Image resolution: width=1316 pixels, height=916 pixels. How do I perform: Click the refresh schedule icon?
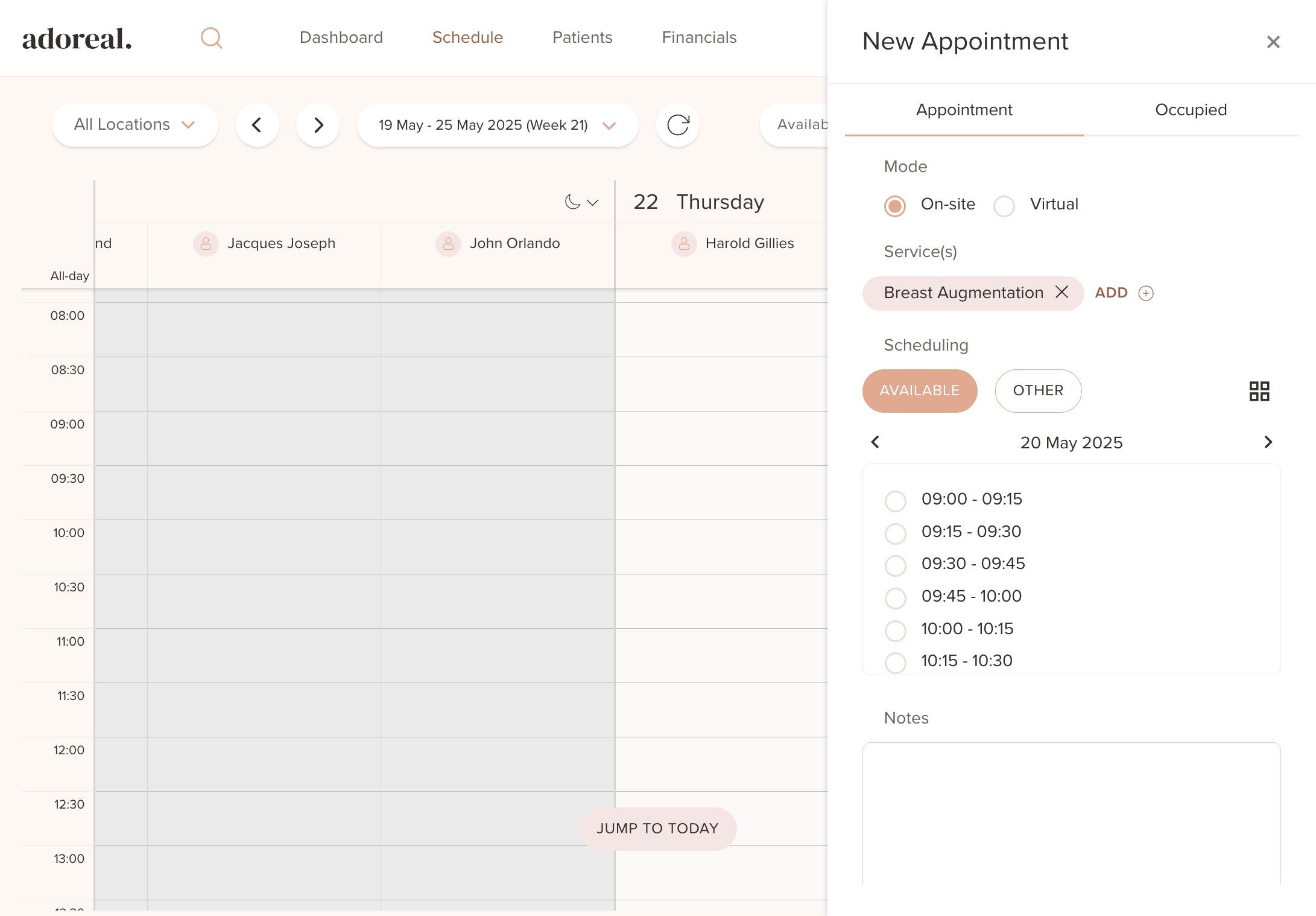tap(677, 125)
